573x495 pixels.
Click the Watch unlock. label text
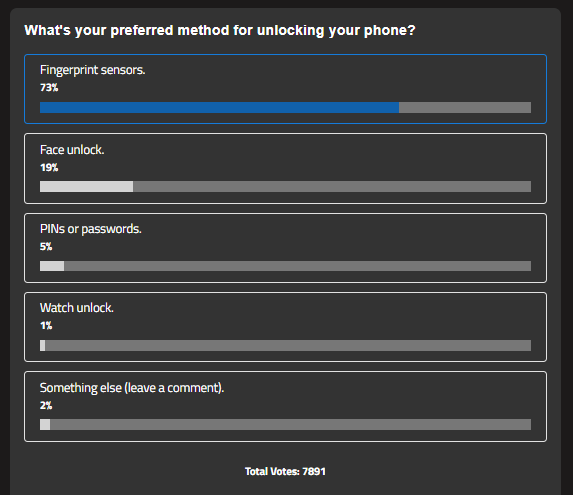pos(77,308)
